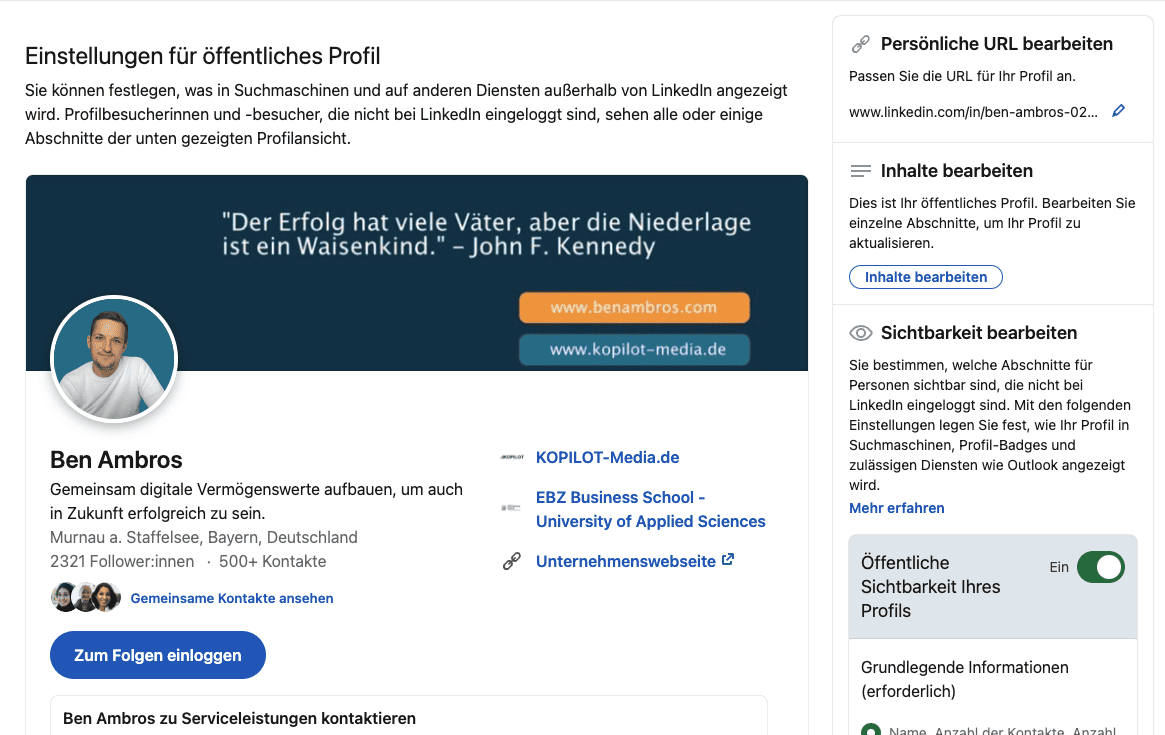Click the shared contacts avatar group
This screenshot has height=735, width=1165.
(x=86, y=597)
